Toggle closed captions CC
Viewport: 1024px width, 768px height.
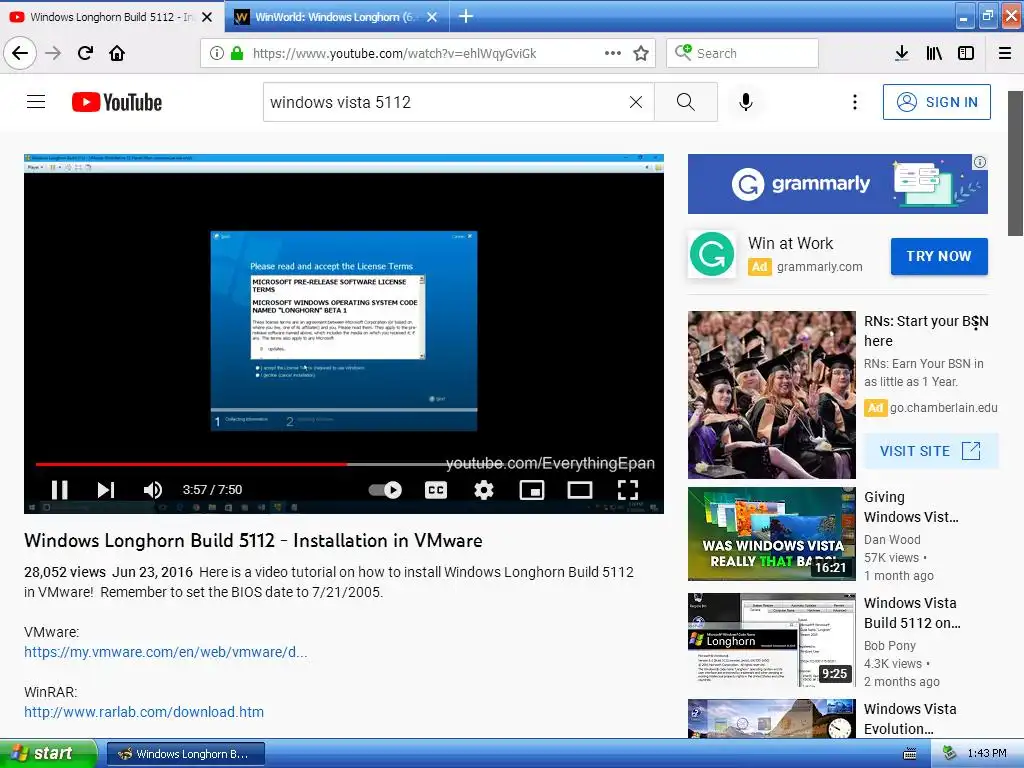point(436,490)
